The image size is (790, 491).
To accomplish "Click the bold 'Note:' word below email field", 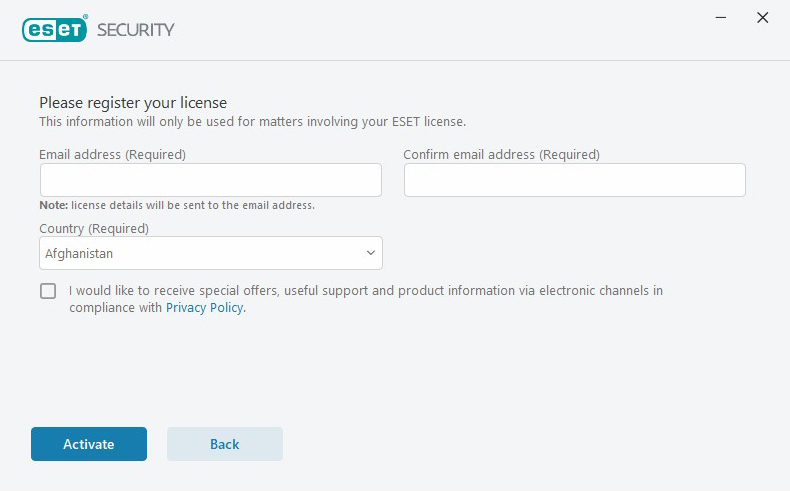I will (53, 205).
